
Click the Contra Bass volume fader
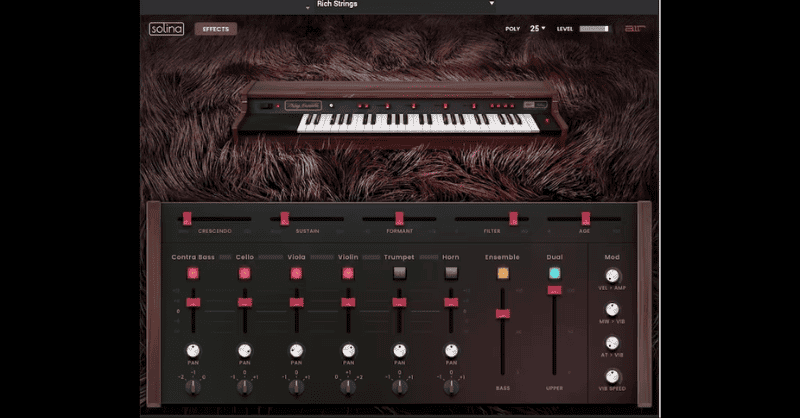click(193, 303)
